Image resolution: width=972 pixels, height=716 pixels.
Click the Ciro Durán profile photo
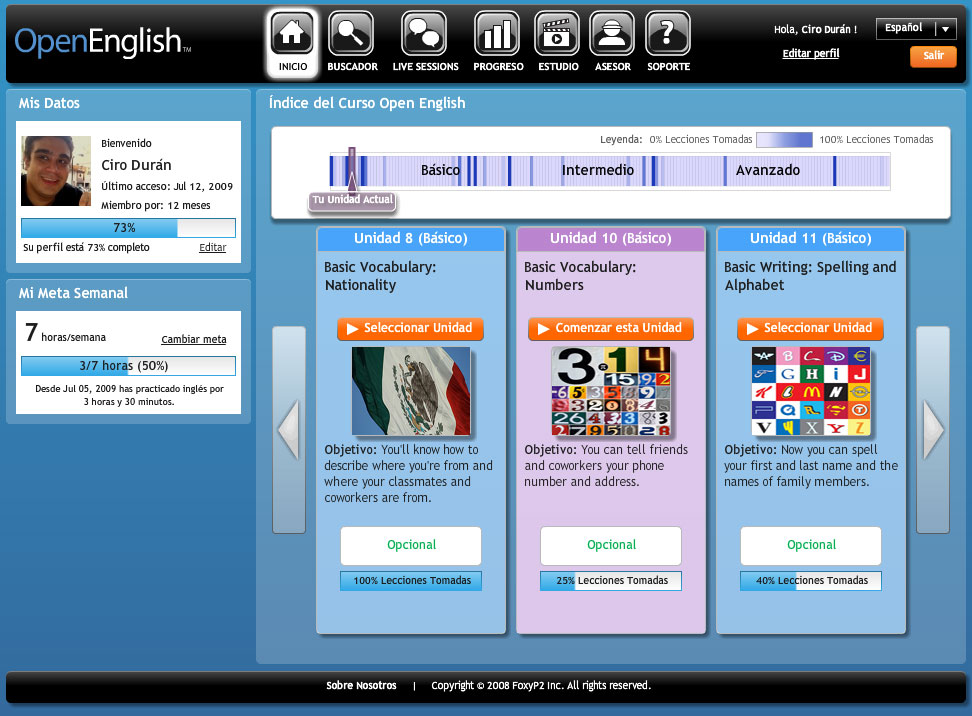[x=56, y=171]
